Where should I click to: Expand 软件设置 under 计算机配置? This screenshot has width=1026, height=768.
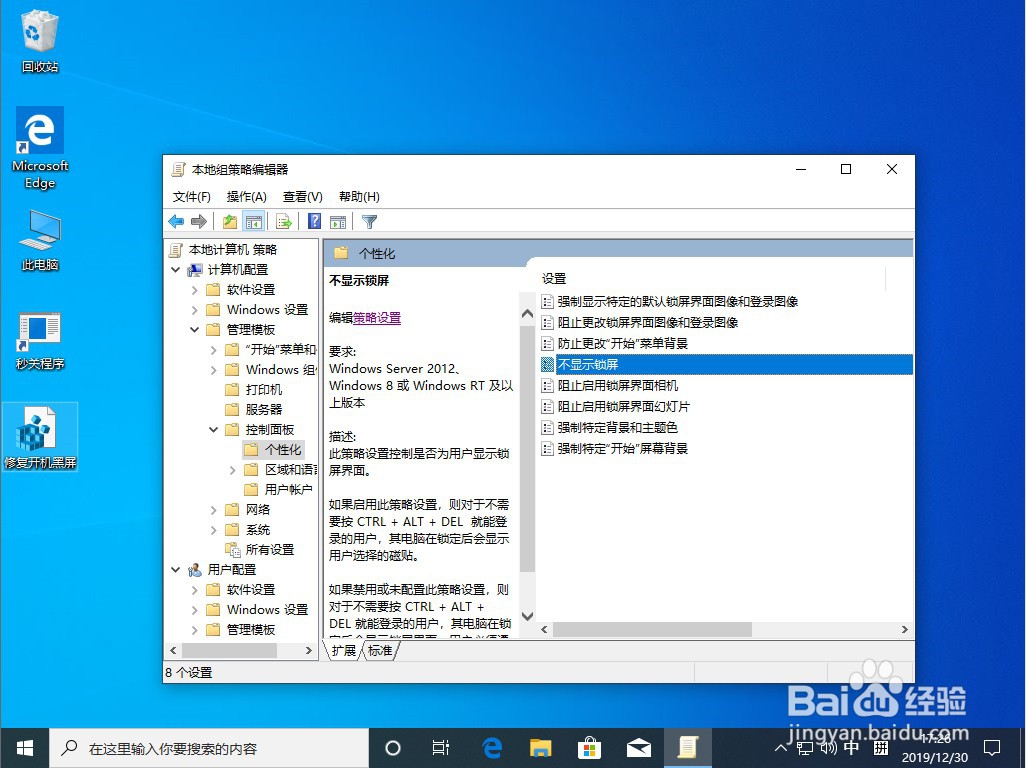pyautogui.click(x=194, y=290)
